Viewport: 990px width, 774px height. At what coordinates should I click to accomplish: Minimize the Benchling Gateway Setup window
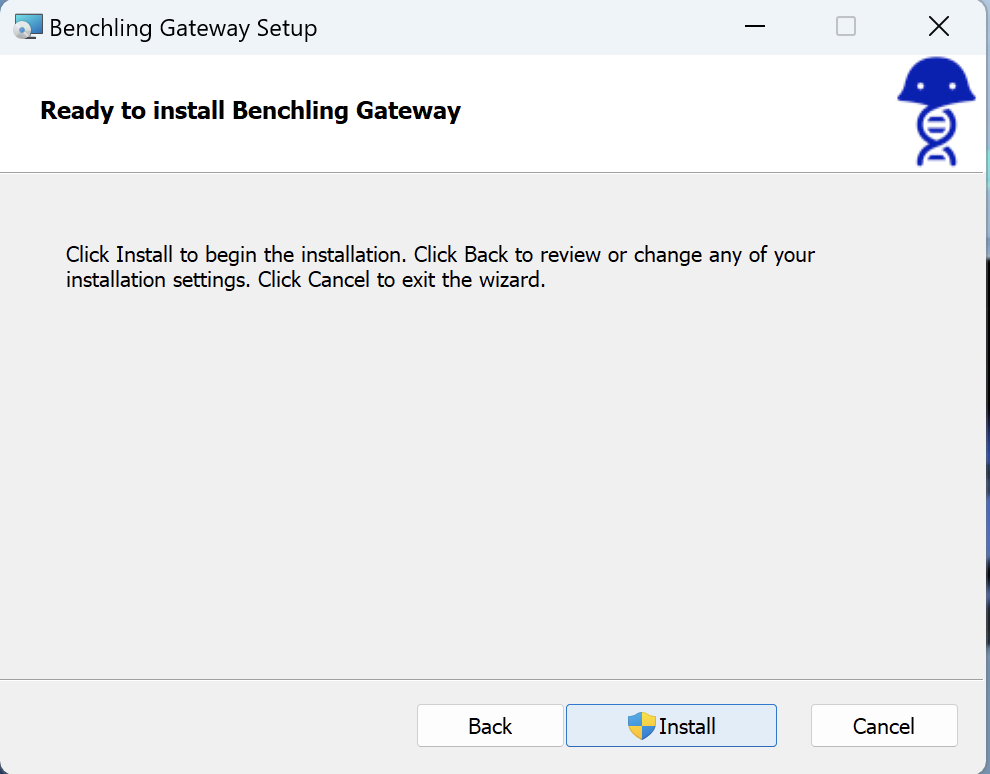754,27
